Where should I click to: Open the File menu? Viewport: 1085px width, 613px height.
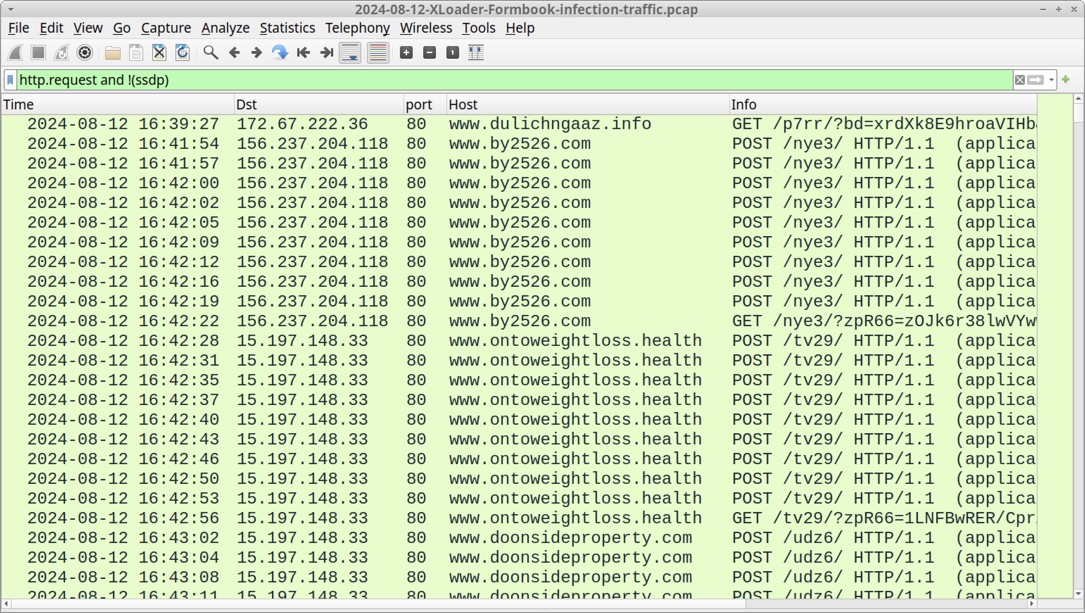click(19, 28)
